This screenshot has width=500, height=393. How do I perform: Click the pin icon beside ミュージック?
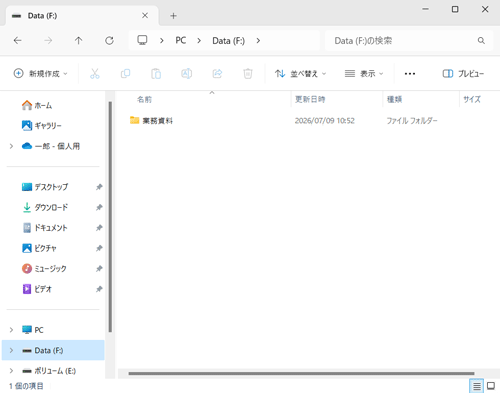pyautogui.click(x=99, y=268)
